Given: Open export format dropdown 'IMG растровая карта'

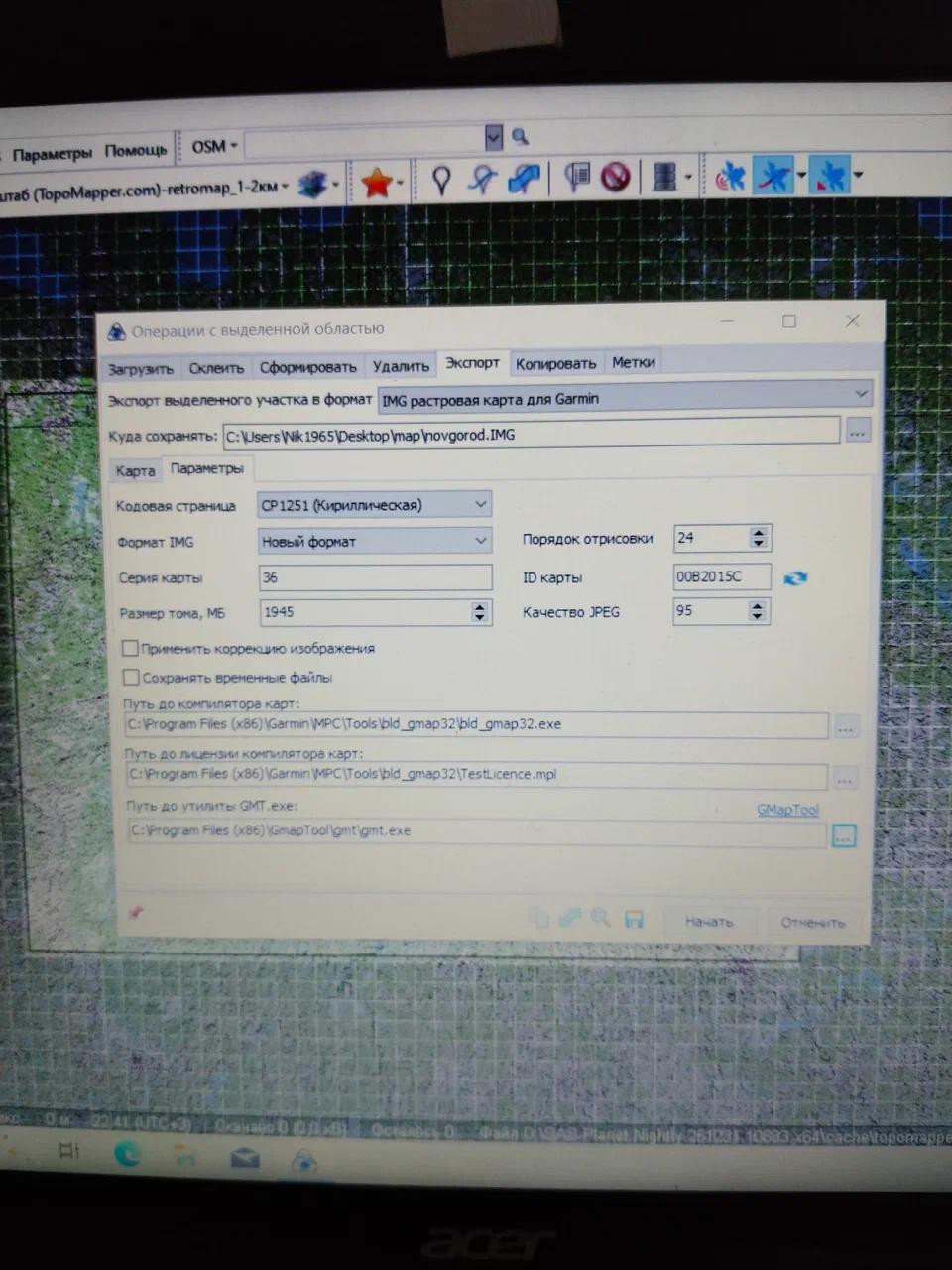Looking at the screenshot, I should 625,398.
